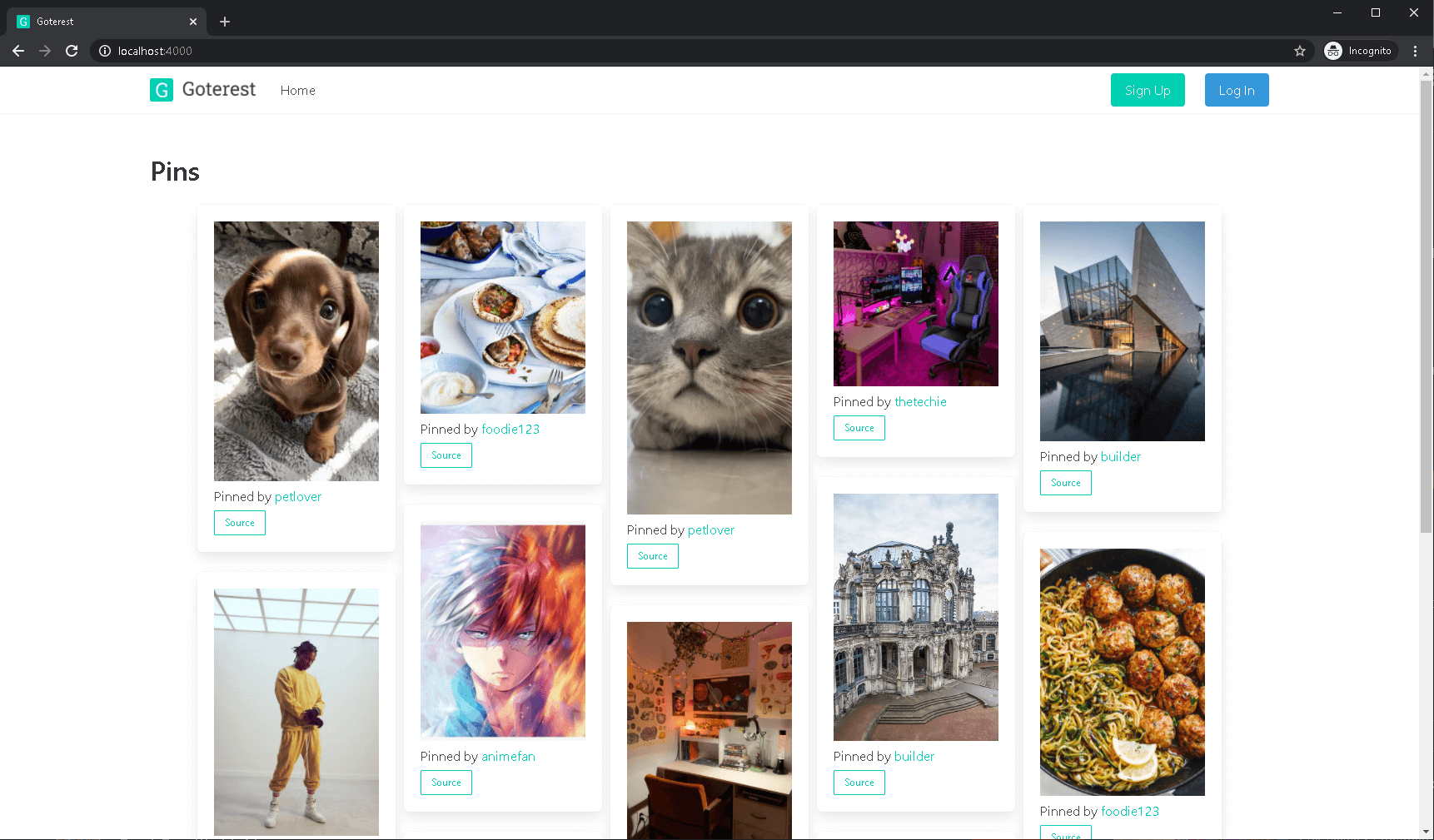Open builder profile under modern building pin
This screenshot has height=840, width=1434.
click(x=1121, y=456)
